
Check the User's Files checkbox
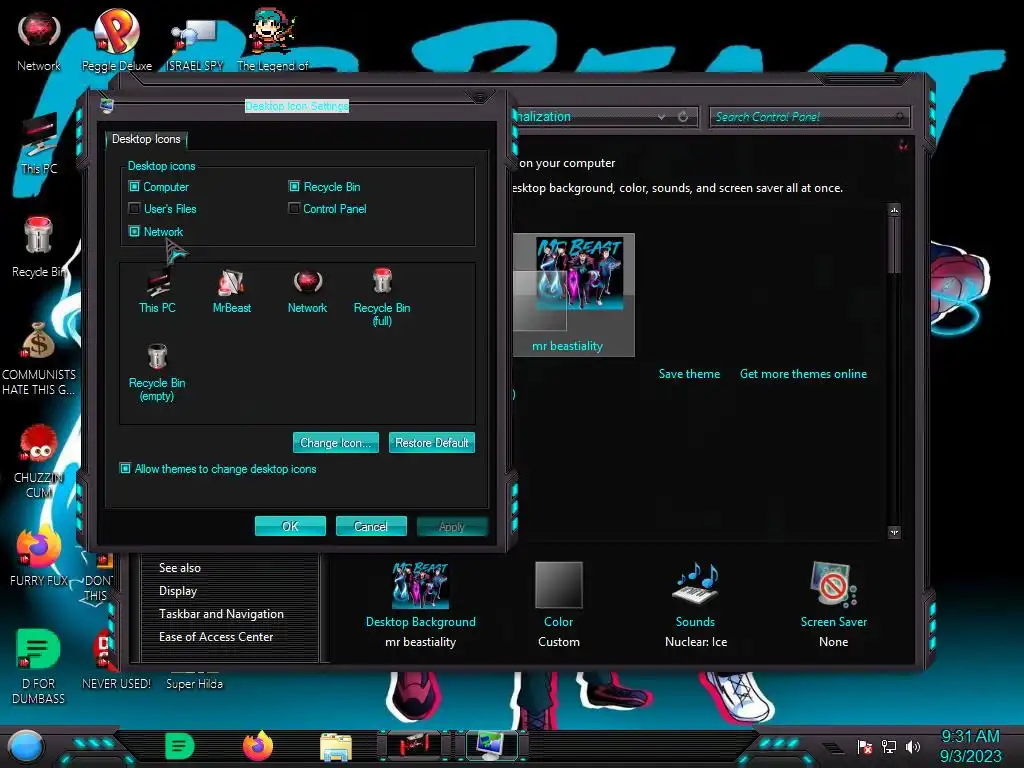click(135, 209)
